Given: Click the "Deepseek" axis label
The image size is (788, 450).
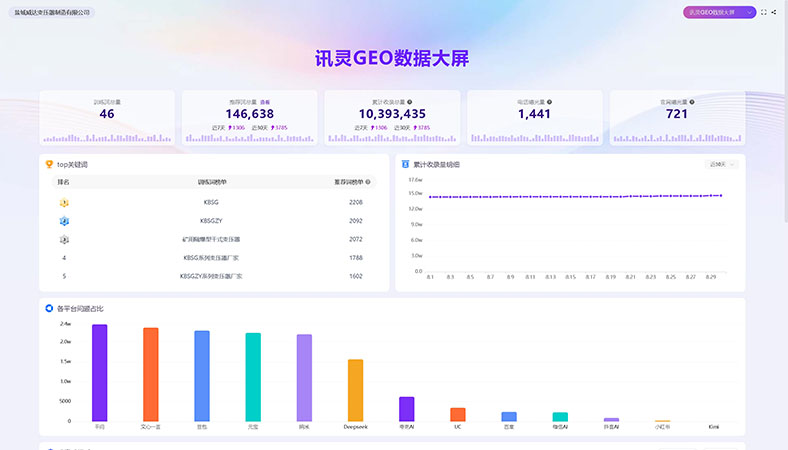Looking at the screenshot, I should pyautogui.click(x=355, y=427).
